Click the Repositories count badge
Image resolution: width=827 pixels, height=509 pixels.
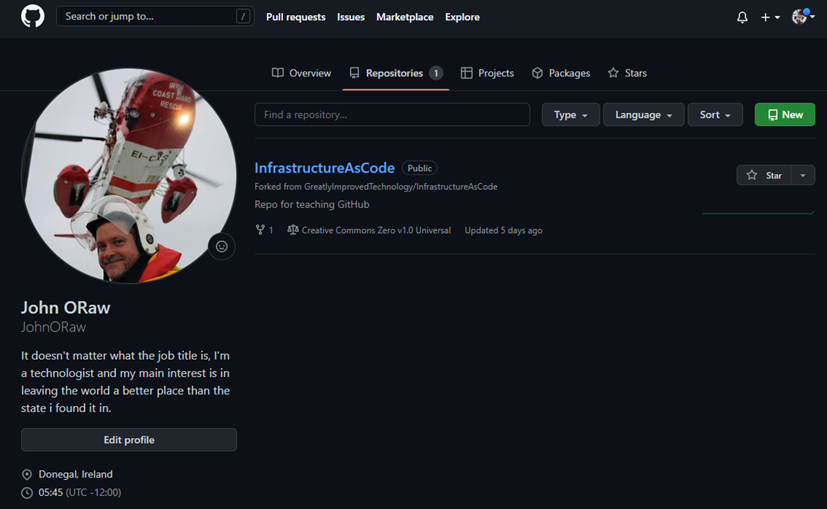(436, 73)
